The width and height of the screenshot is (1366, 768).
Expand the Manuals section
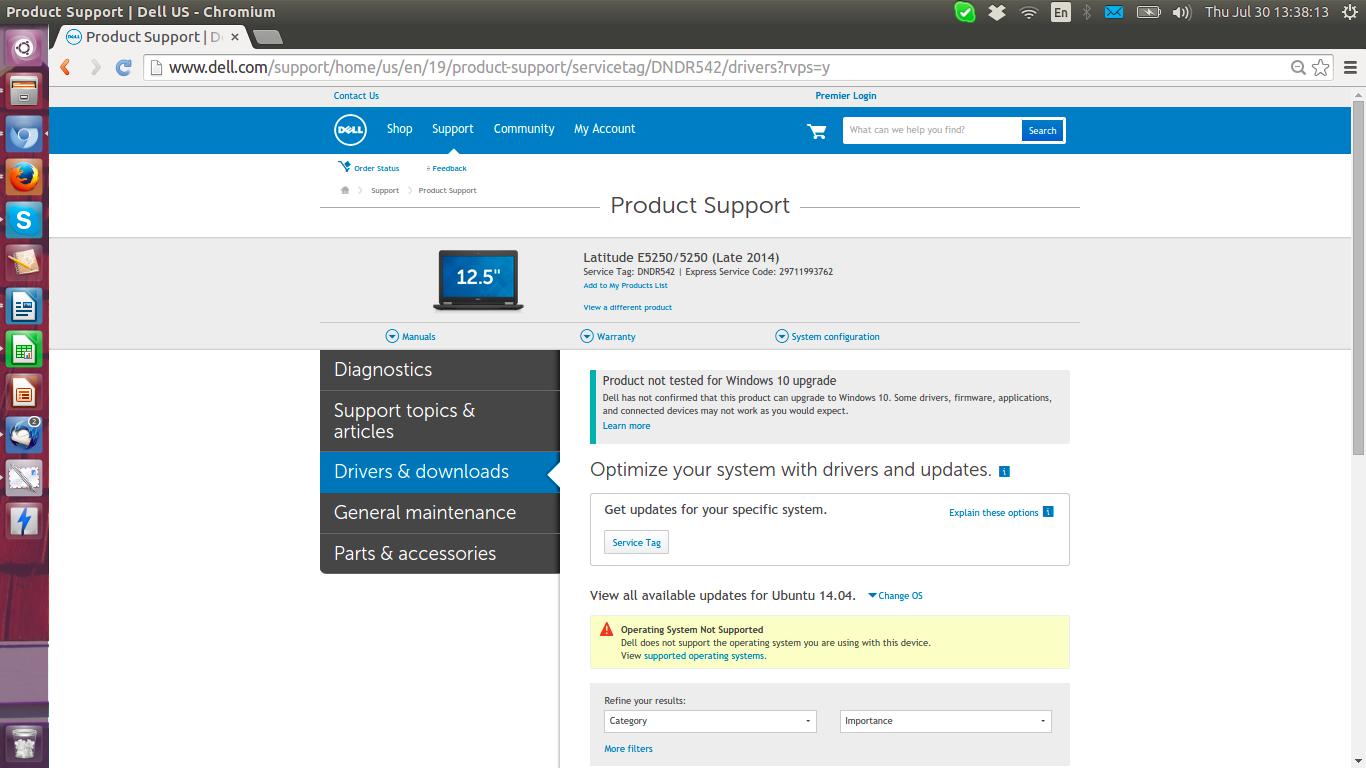pos(410,337)
